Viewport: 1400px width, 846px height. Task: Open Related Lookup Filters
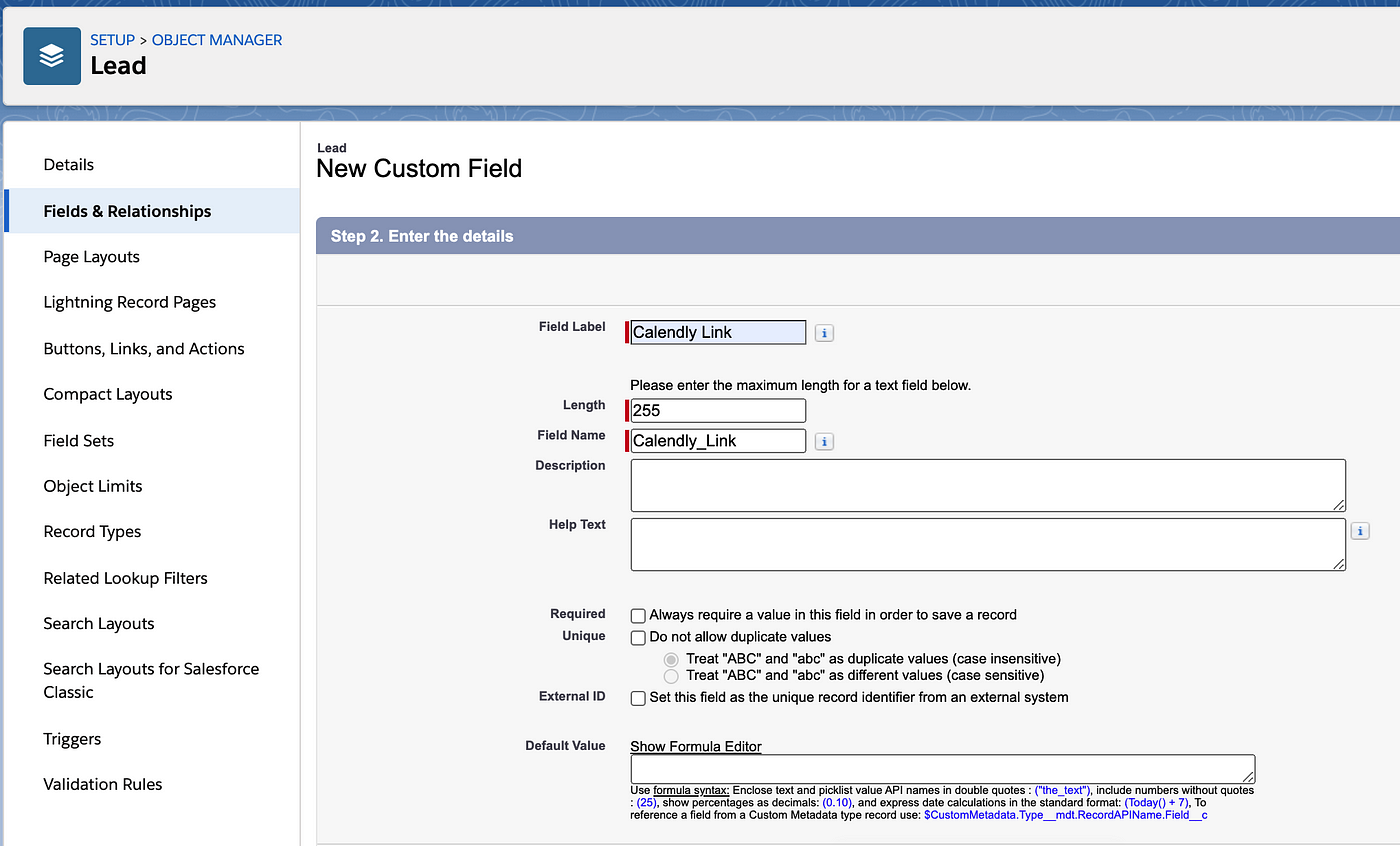[x=126, y=578]
